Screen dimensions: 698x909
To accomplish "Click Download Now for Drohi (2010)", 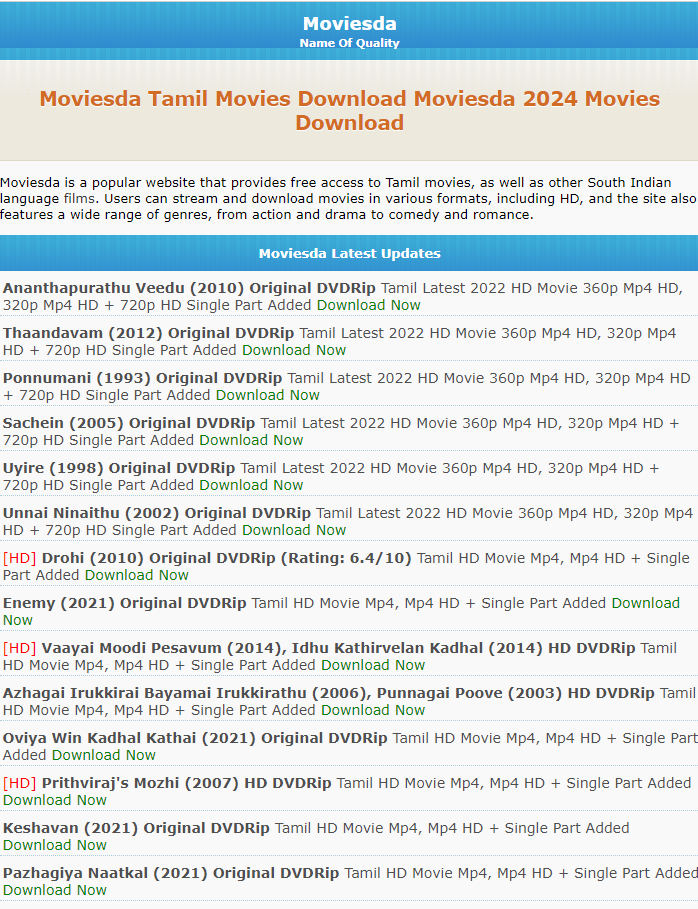I will pos(136,575).
